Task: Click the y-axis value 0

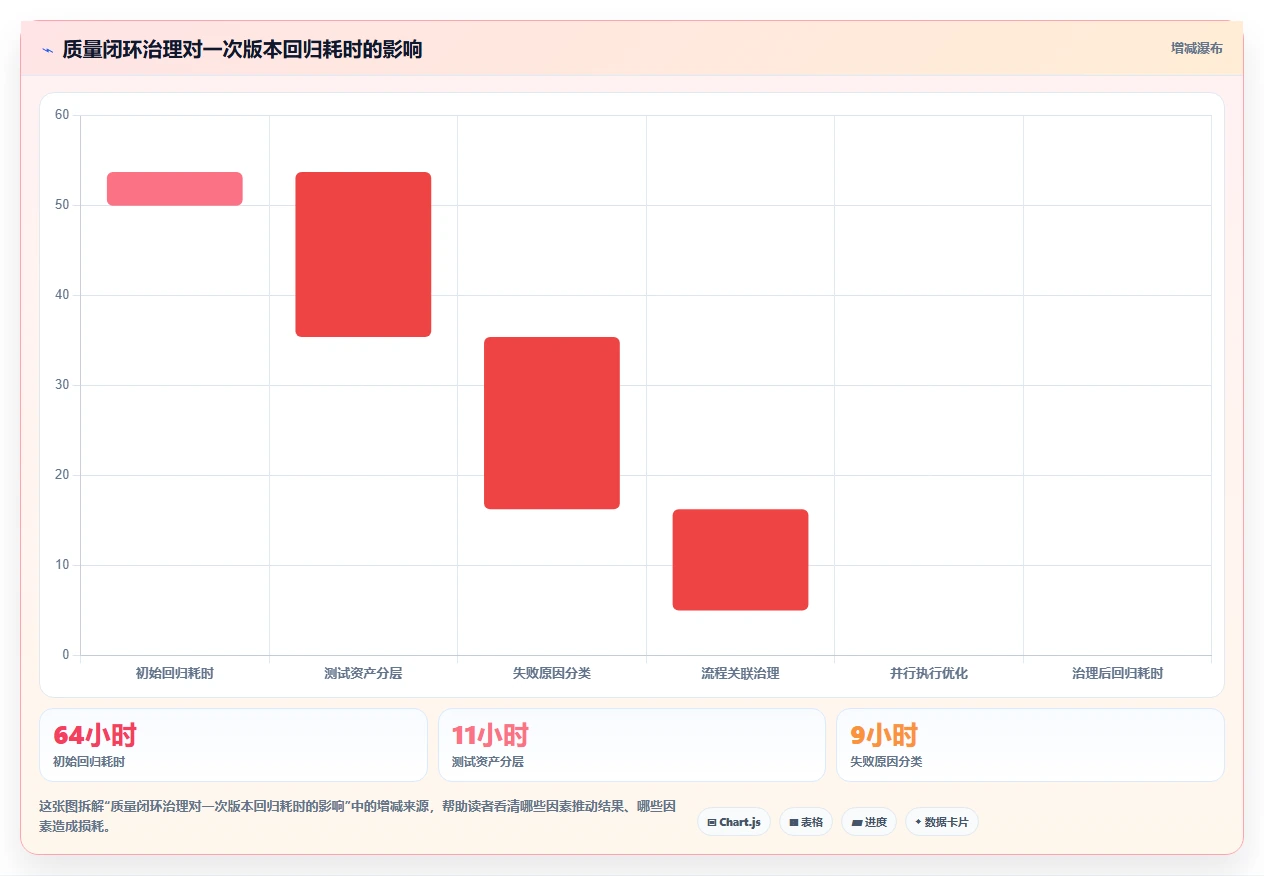Action: tap(66, 655)
